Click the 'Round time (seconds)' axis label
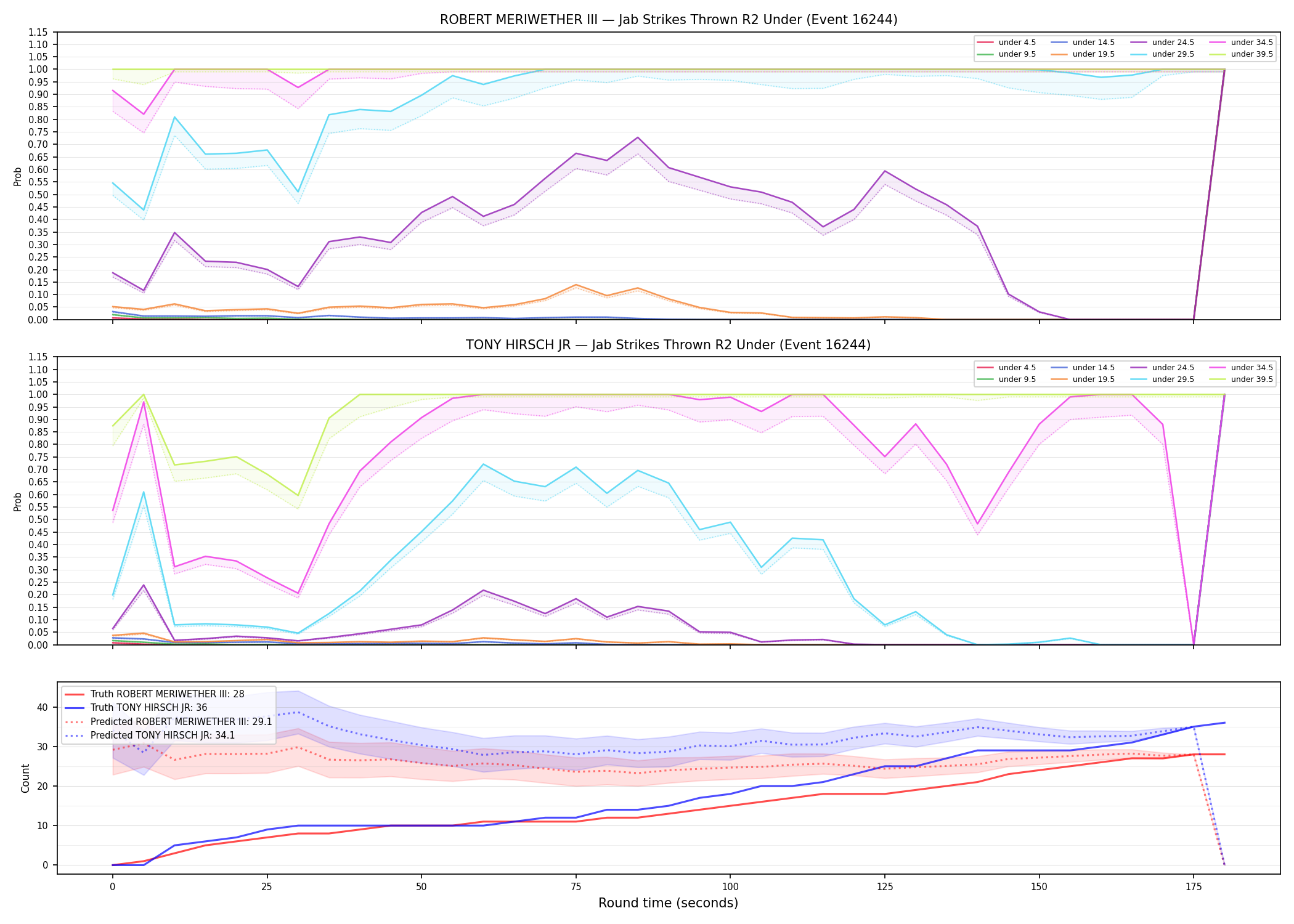The width and height of the screenshot is (1294, 924). tap(669, 904)
